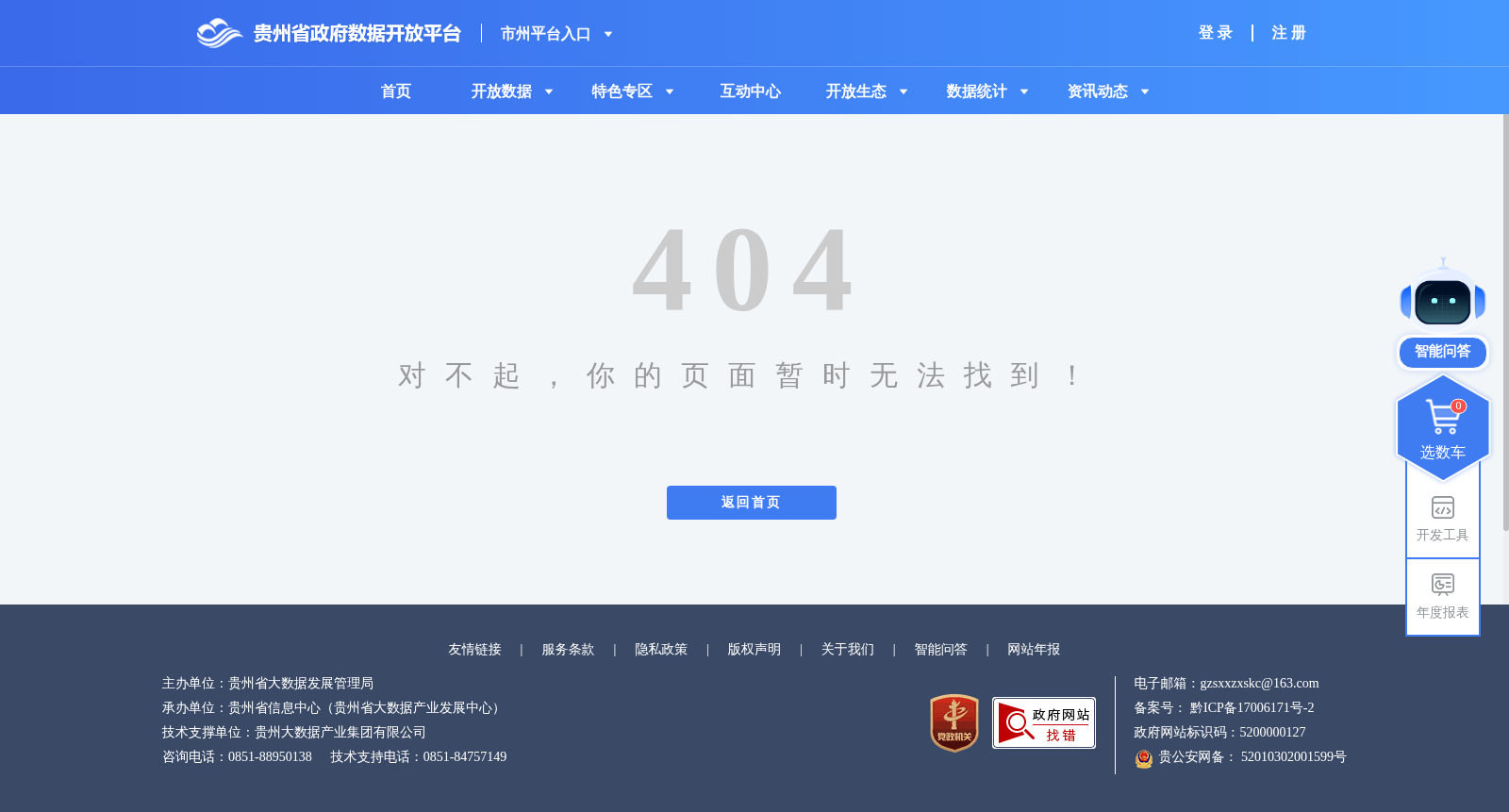The image size is (1509, 812).
Task: Click the 贵公安网备 52010302001599号 link
Action: click(1252, 757)
